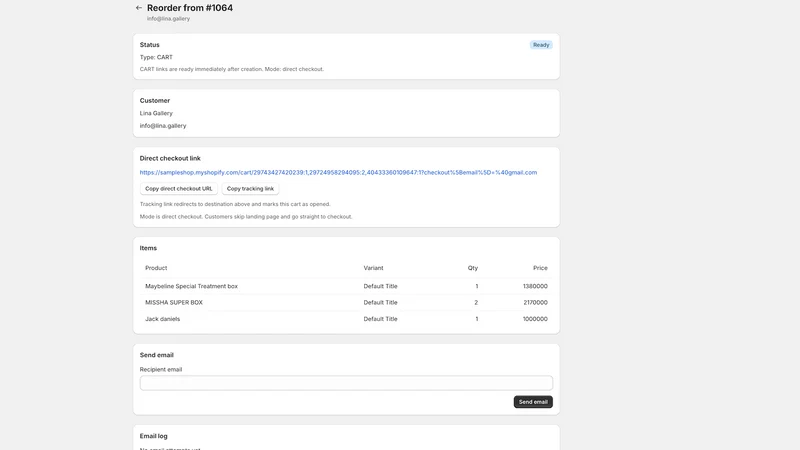Click the Email log heading
This screenshot has height=450, width=800.
tap(154, 436)
